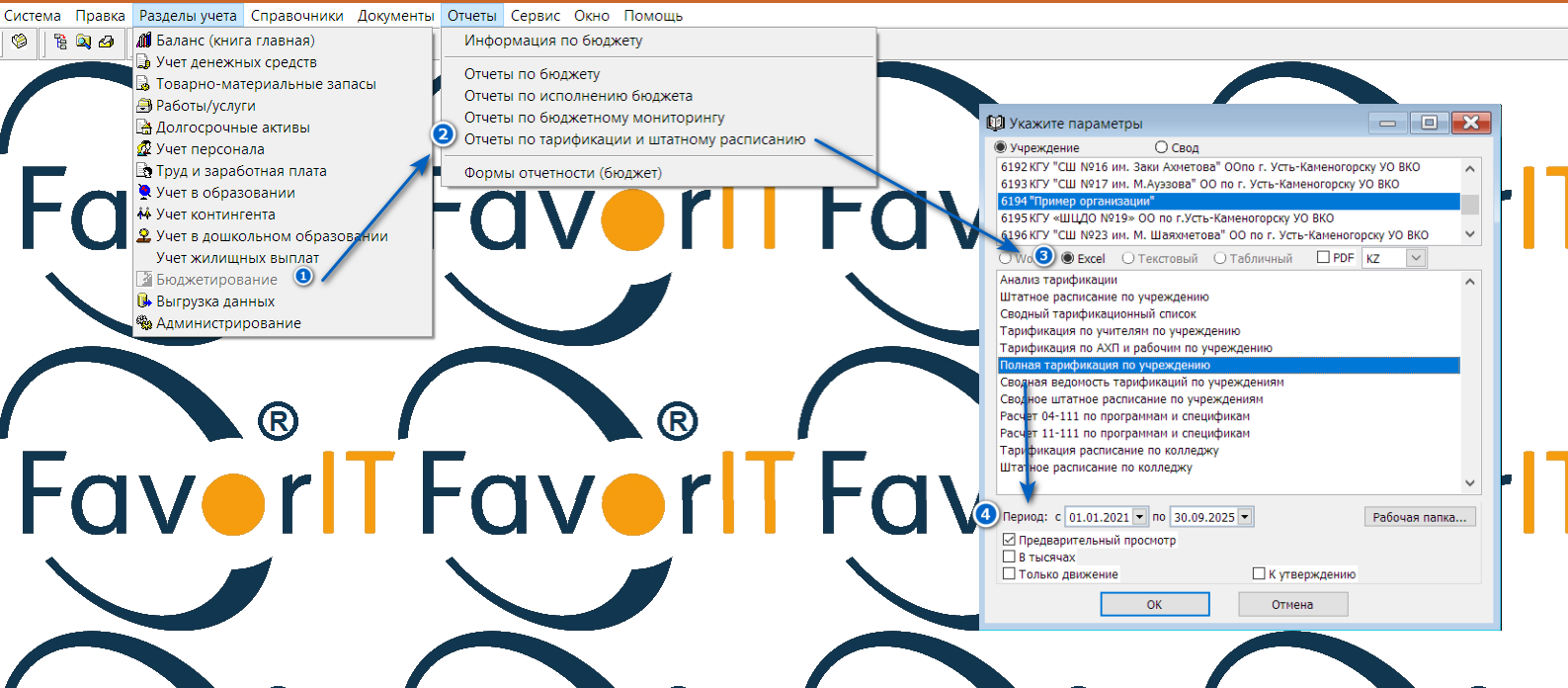Expand the period end date 30.09.2025 picker
Image resolution: width=1568 pixels, height=688 pixels.
pyautogui.click(x=1245, y=517)
